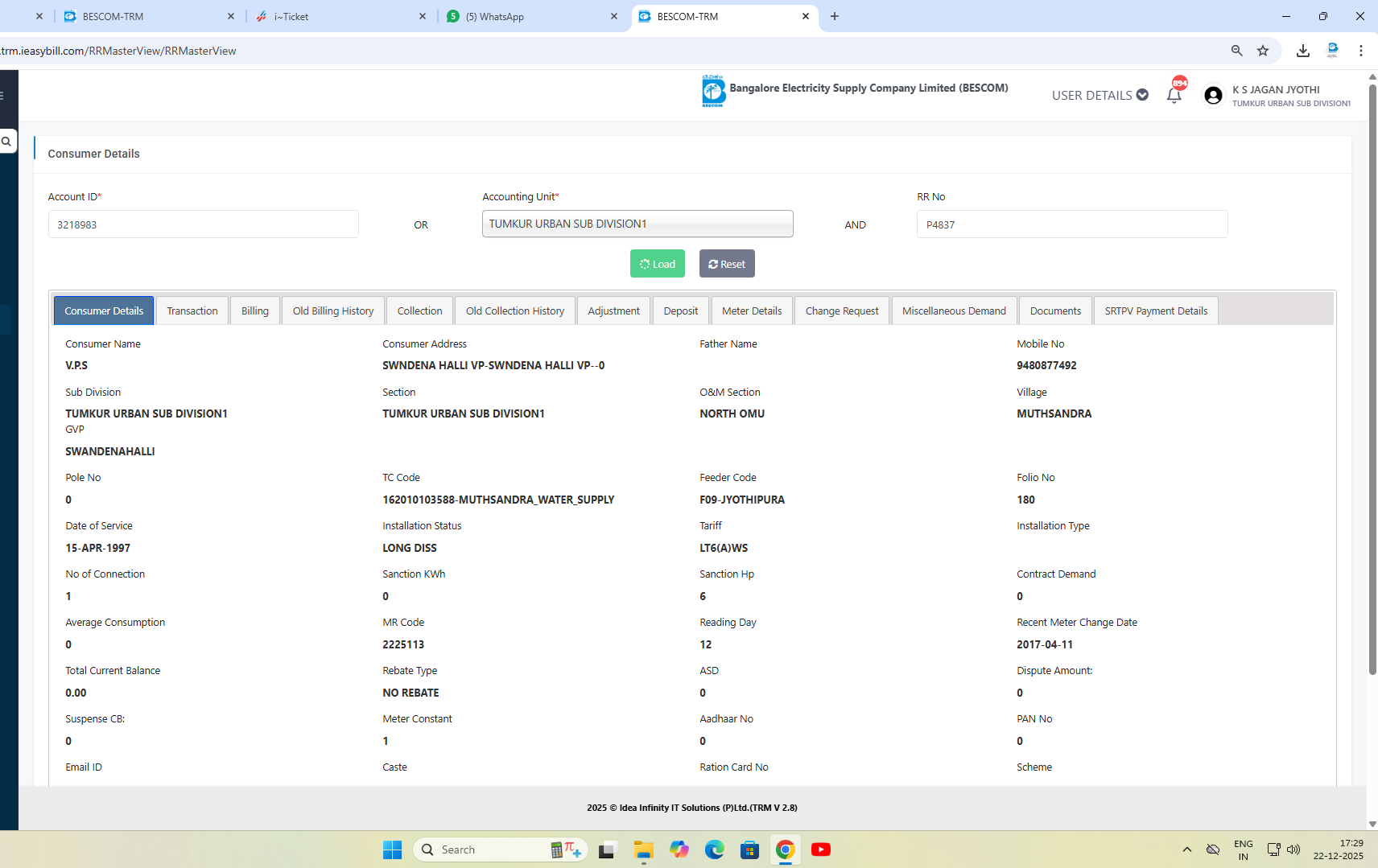This screenshot has height=868, width=1378.
Task: Click the BESCOM logo
Action: coord(713,91)
